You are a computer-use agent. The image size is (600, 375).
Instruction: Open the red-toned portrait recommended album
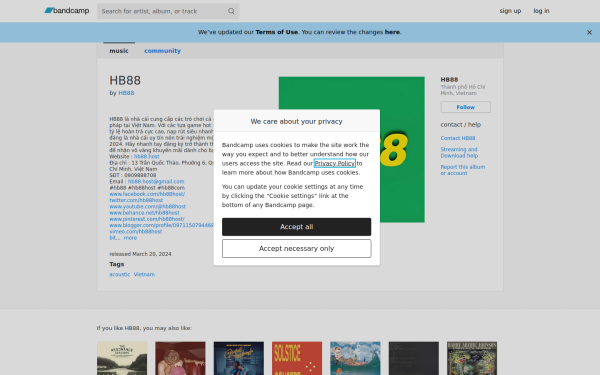click(x=180, y=358)
